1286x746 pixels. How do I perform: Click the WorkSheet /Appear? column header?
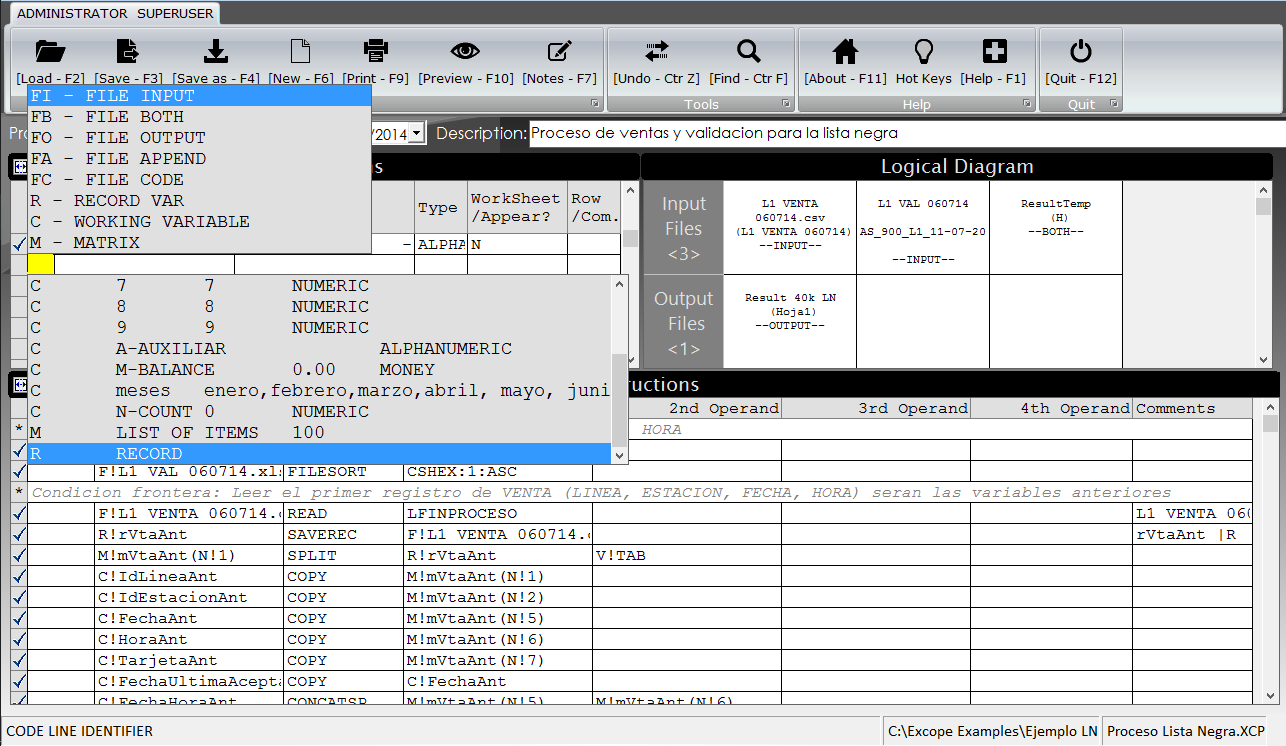click(x=517, y=207)
